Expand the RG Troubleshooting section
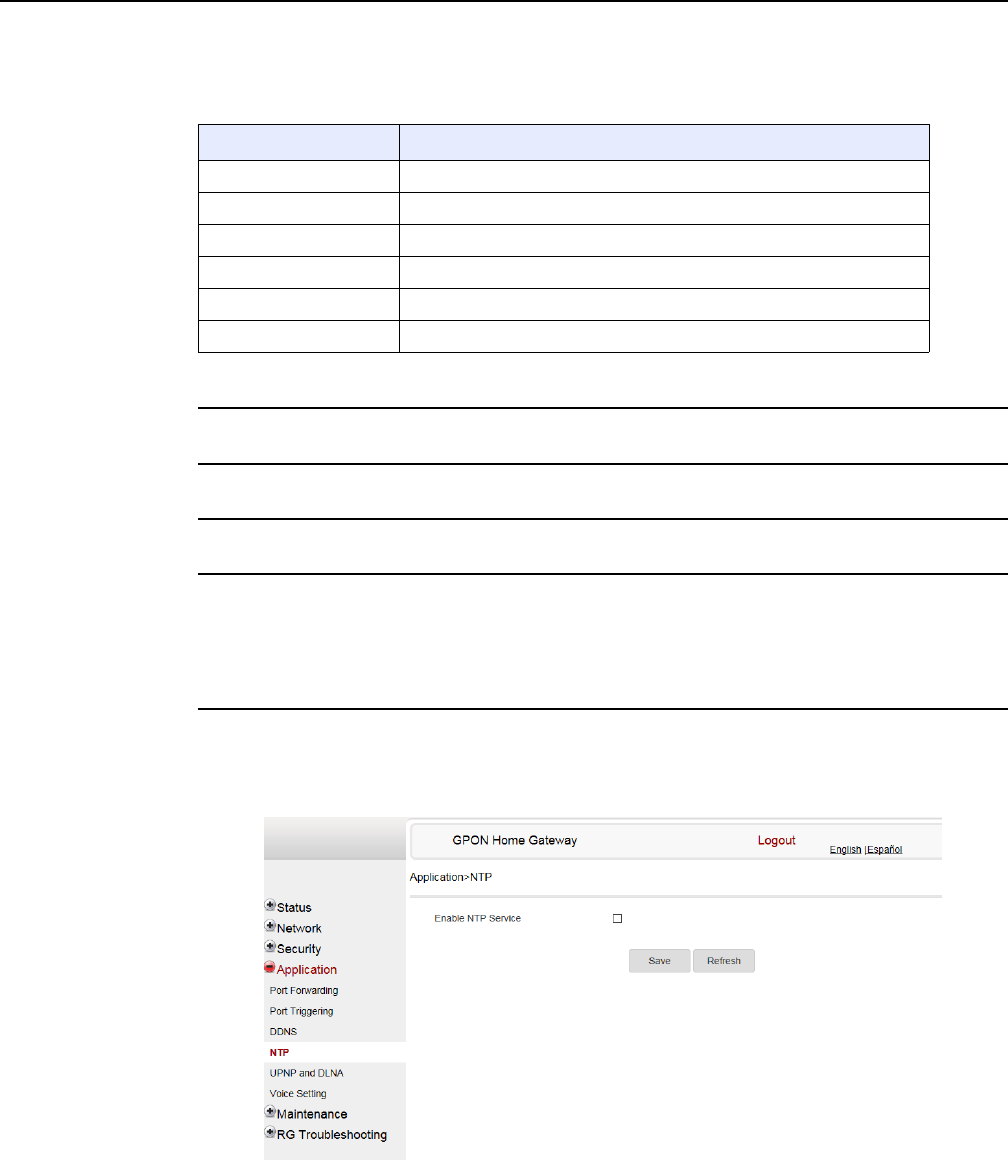This screenshot has height=1160, width=1008. (x=270, y=1133)
